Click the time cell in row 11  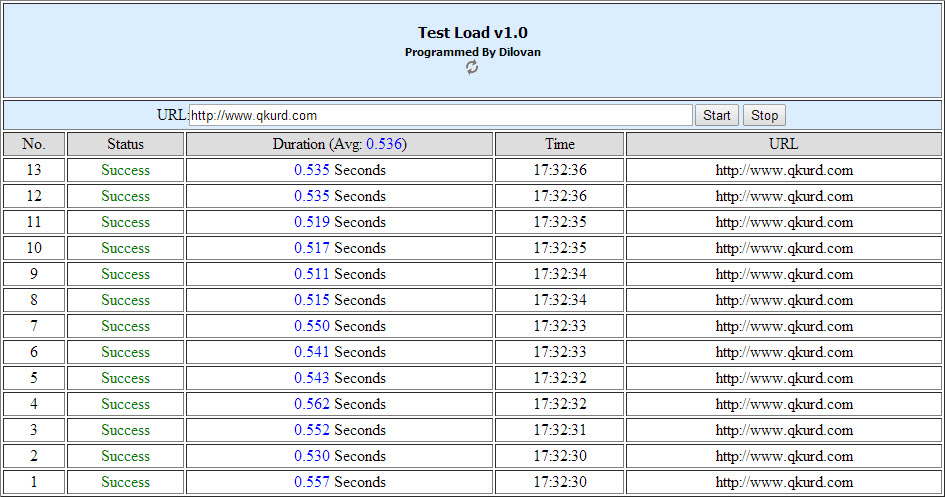(559, 222)
